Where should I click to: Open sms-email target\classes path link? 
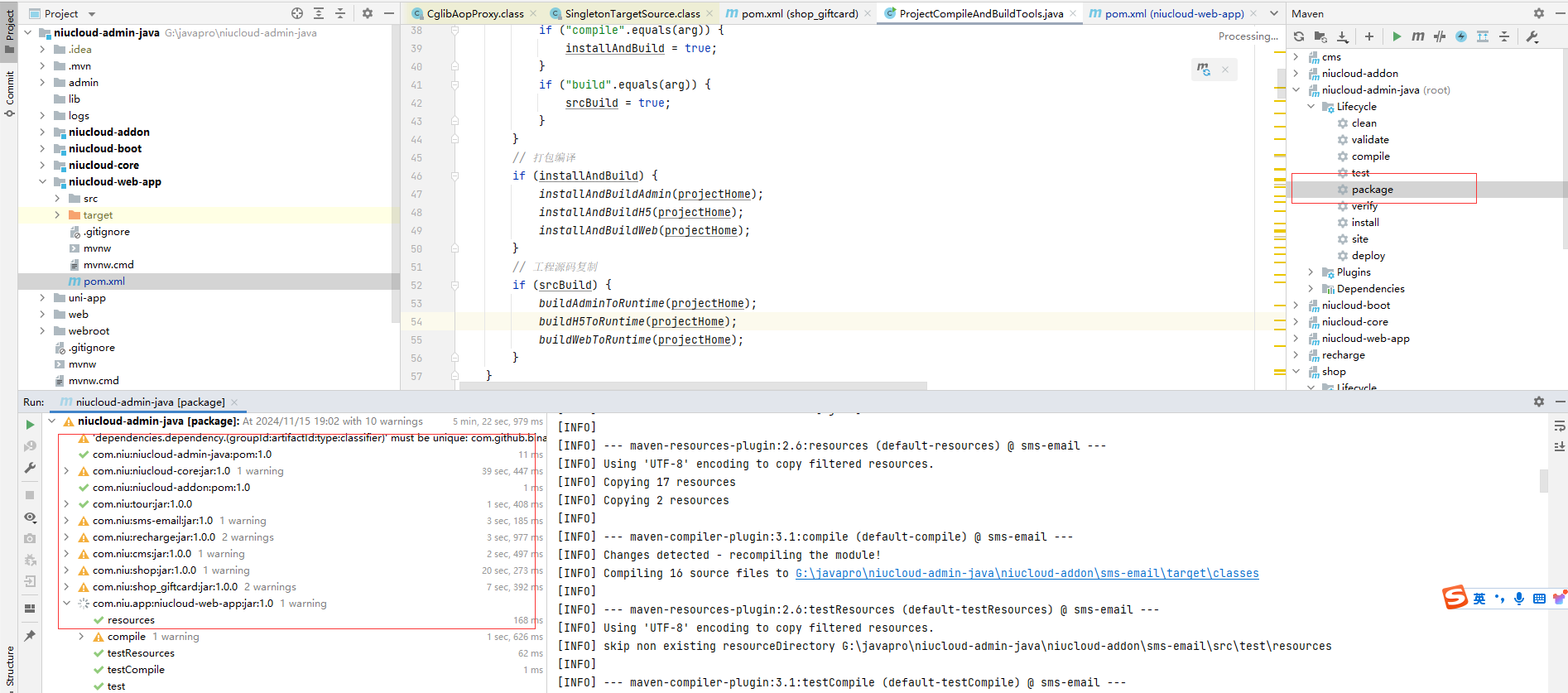(x=1027, y=574)
